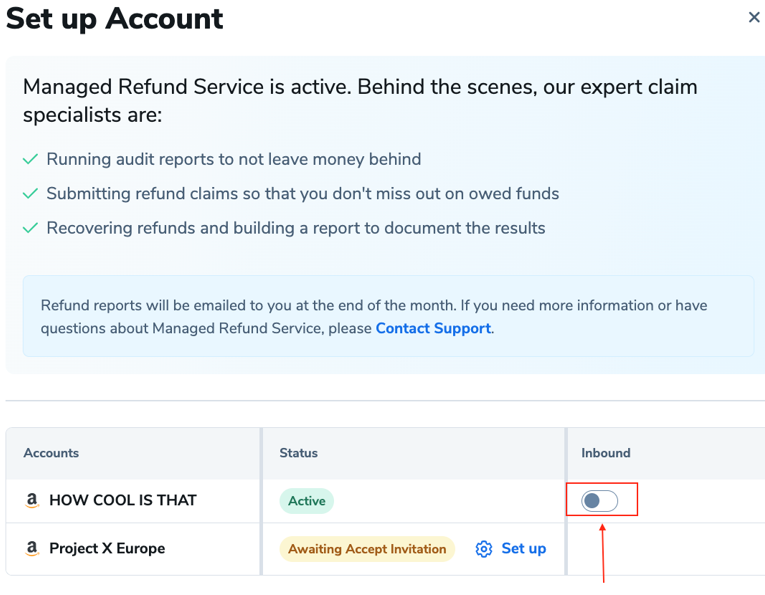This screenshot has width=765, height=595.
Task: Click the Refund reports info notice box
Action: pyautogui.click(x=388, y=316)
